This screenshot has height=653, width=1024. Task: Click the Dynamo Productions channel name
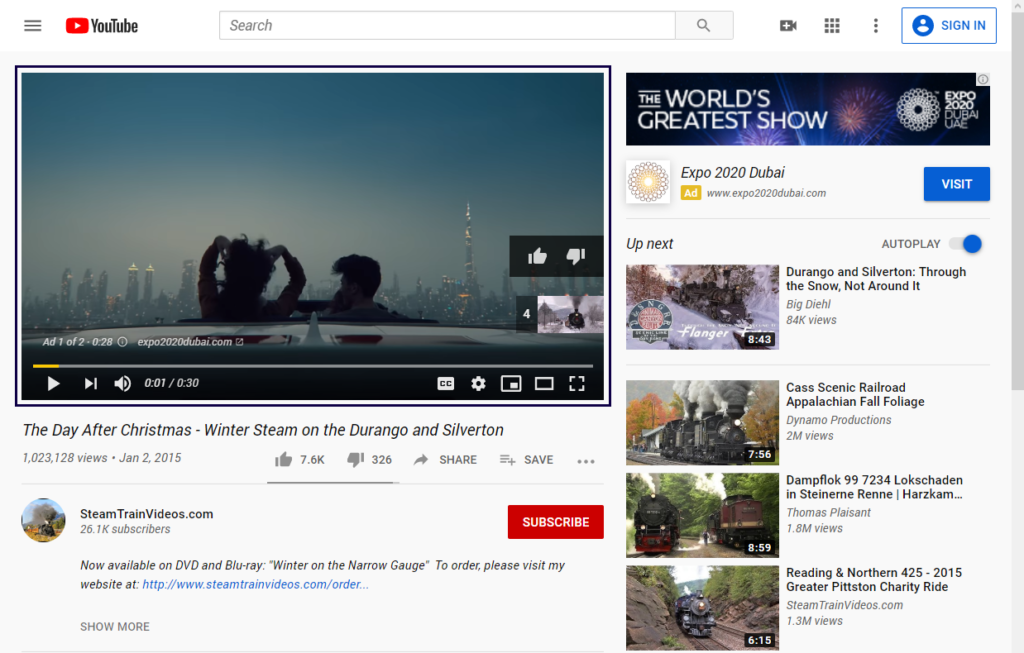(x=839, y=420)
